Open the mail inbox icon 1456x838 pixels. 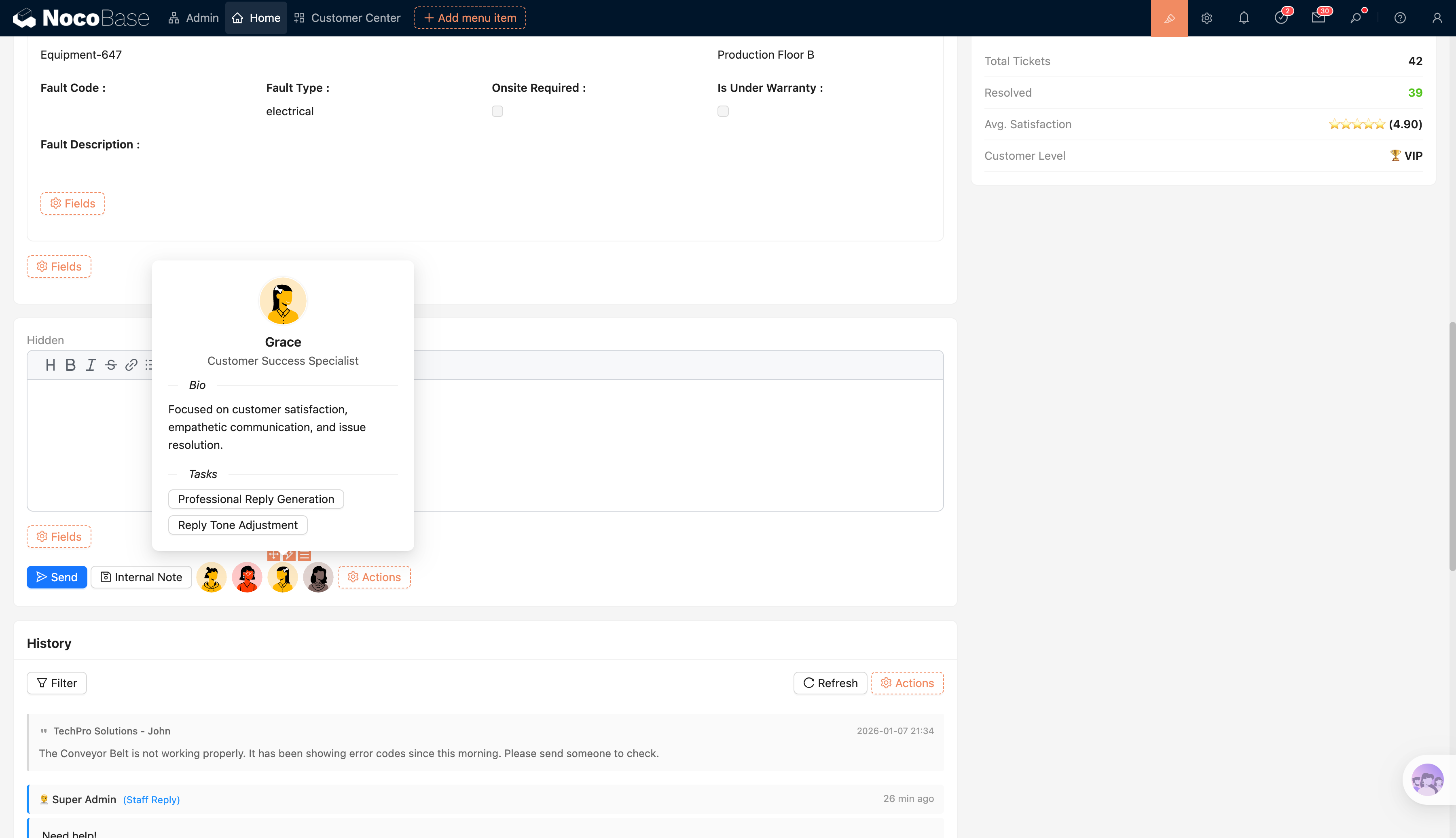(x=1318, y=18)
